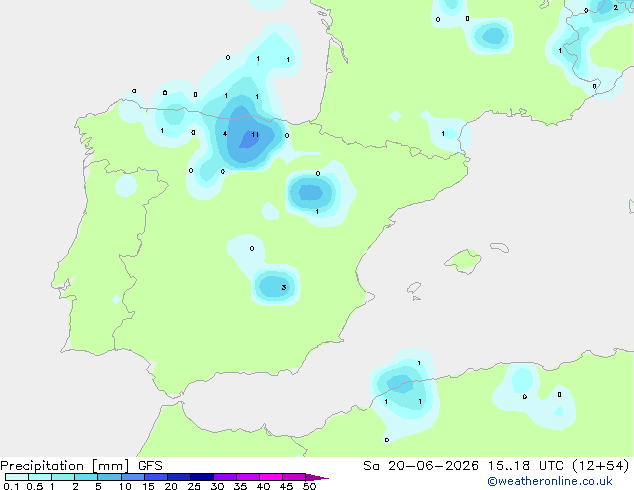Select the '0.5' legend scale label

35,486
